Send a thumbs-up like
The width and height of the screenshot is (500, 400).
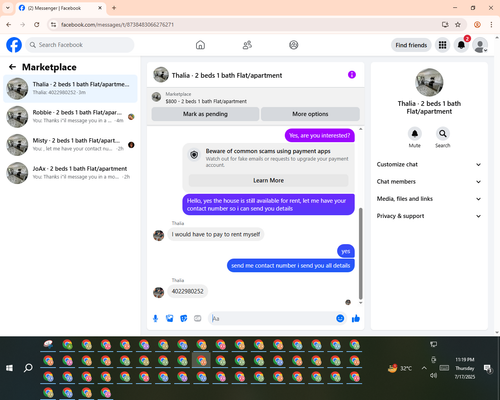356,318
